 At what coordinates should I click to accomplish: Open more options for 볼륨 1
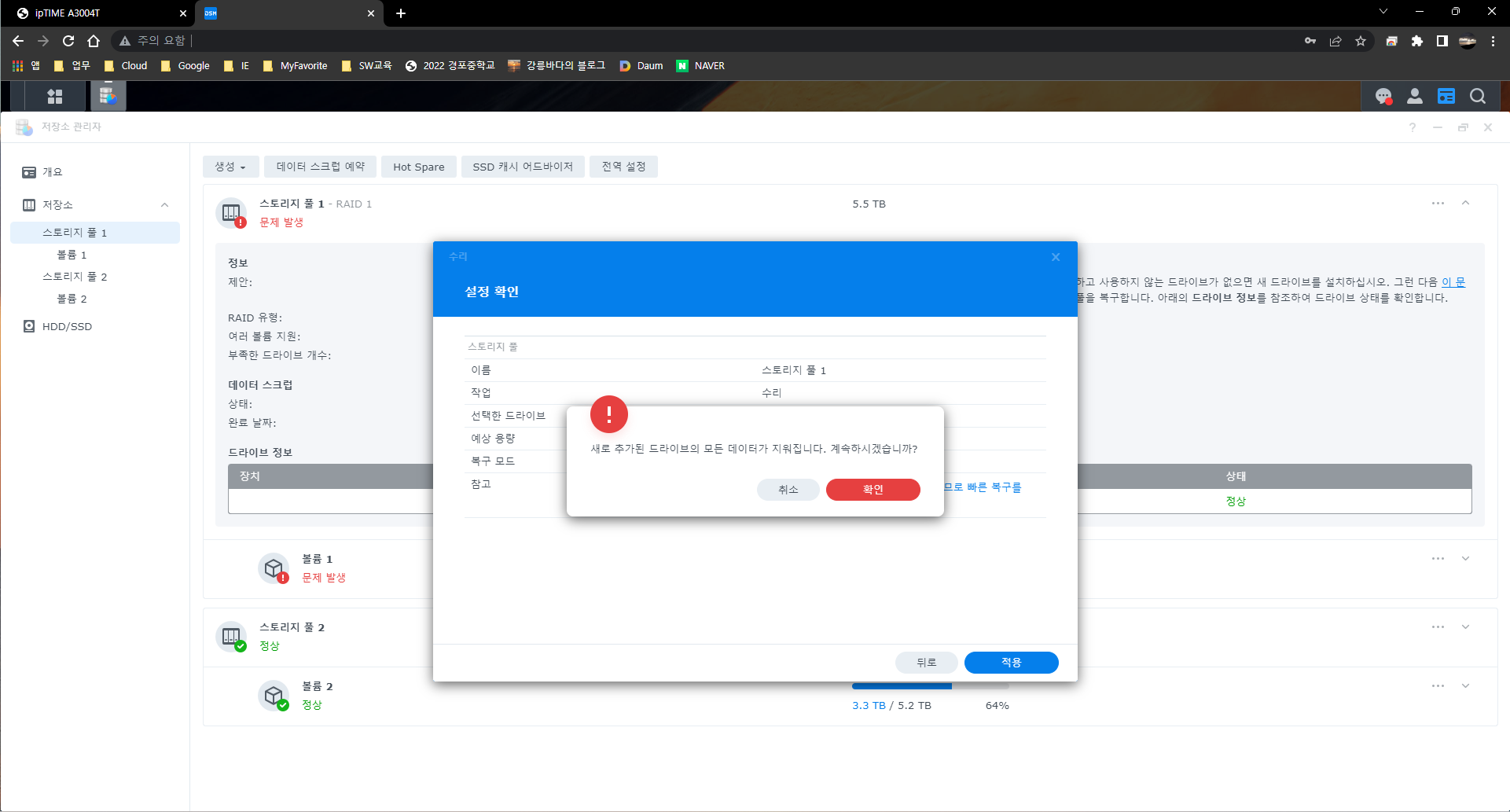[x=1438, y=559]
